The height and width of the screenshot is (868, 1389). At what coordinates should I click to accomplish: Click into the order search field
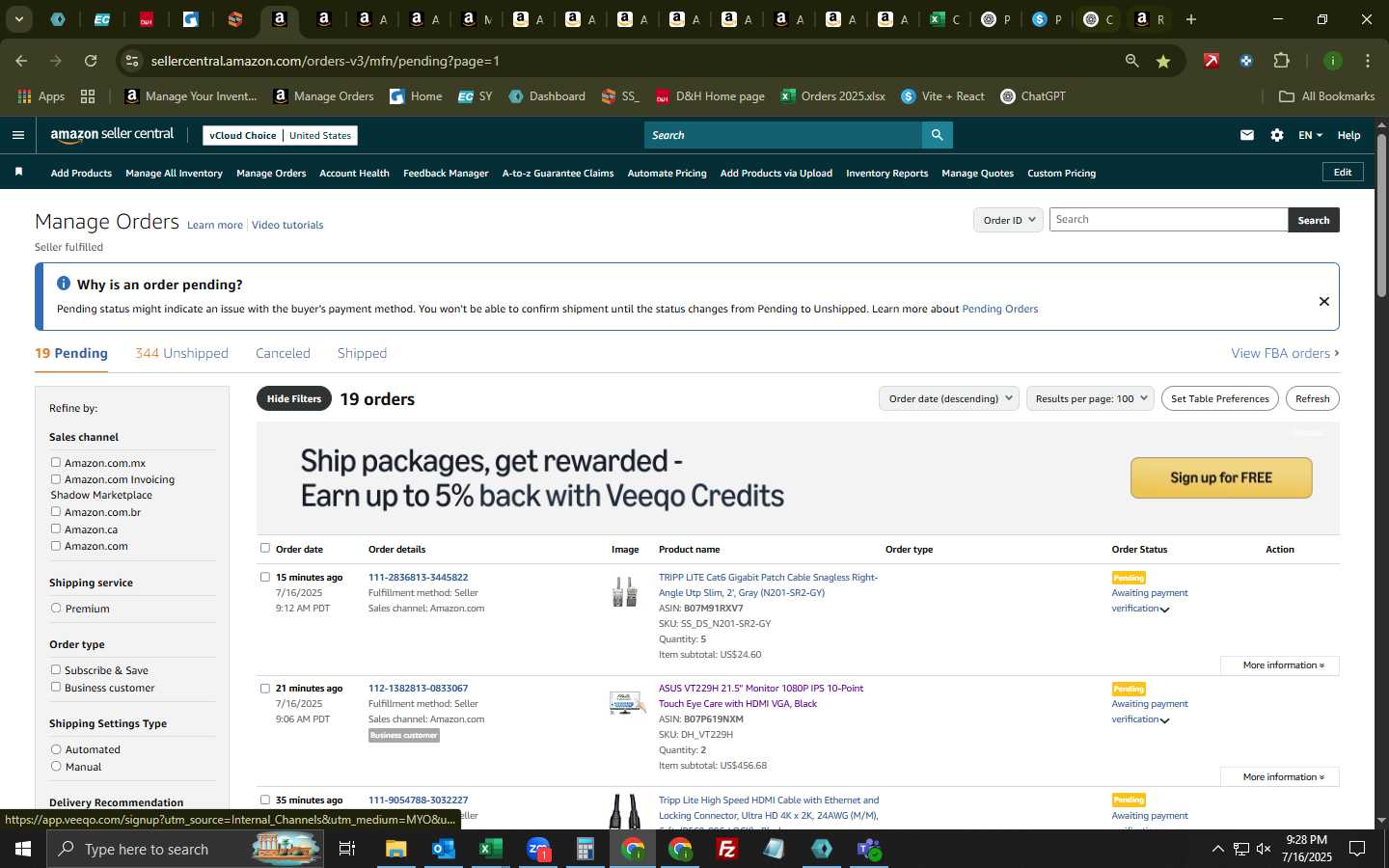click(x=1168, y=220)
